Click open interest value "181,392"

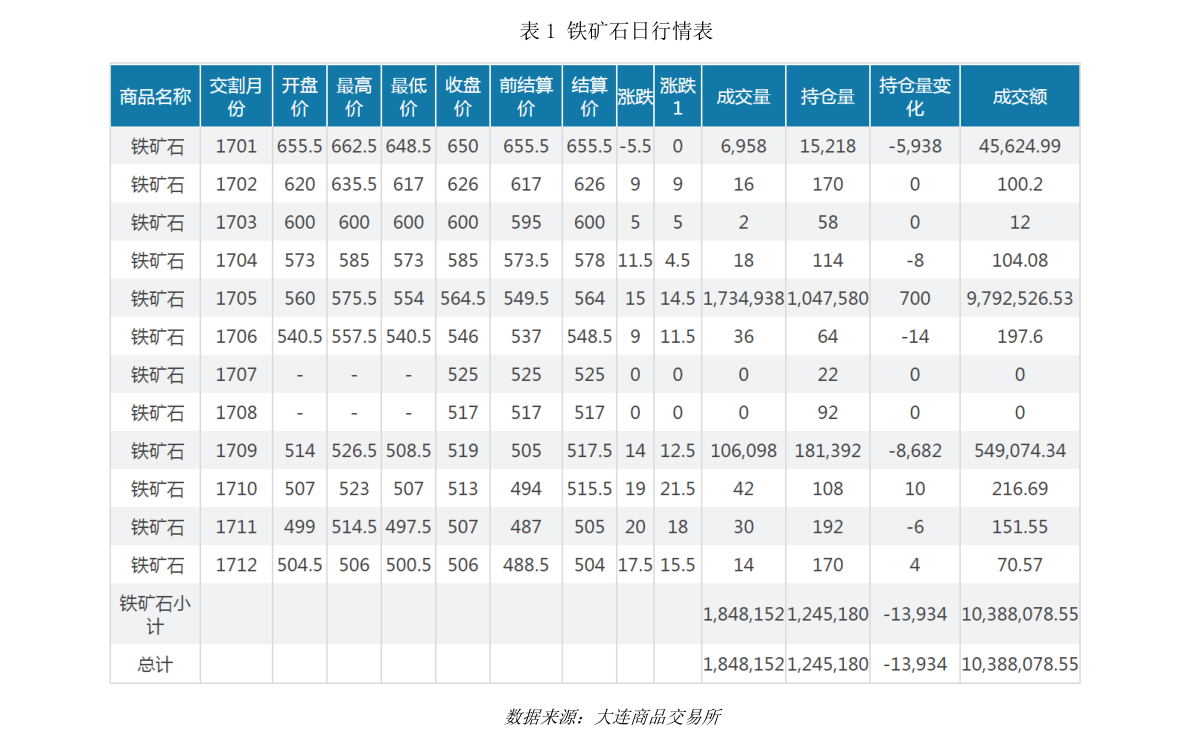(828, 450)
